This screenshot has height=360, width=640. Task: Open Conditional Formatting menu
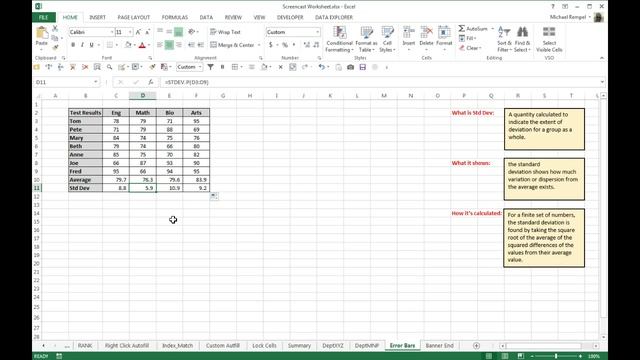[339, 39]
